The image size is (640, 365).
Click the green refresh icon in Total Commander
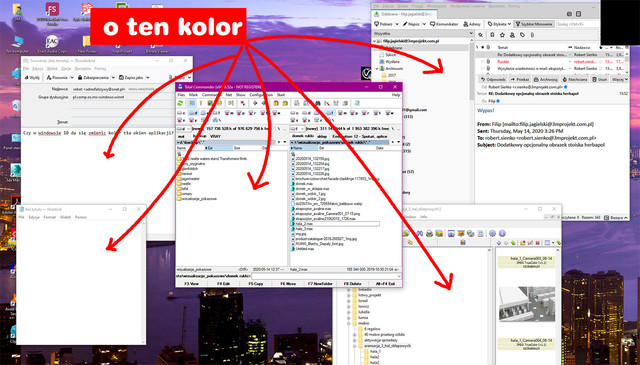pos(180,103)
